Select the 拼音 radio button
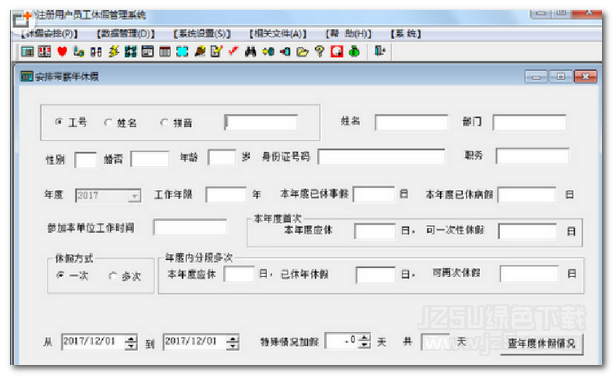Viewport: 613px width, 376px height. 164,122
